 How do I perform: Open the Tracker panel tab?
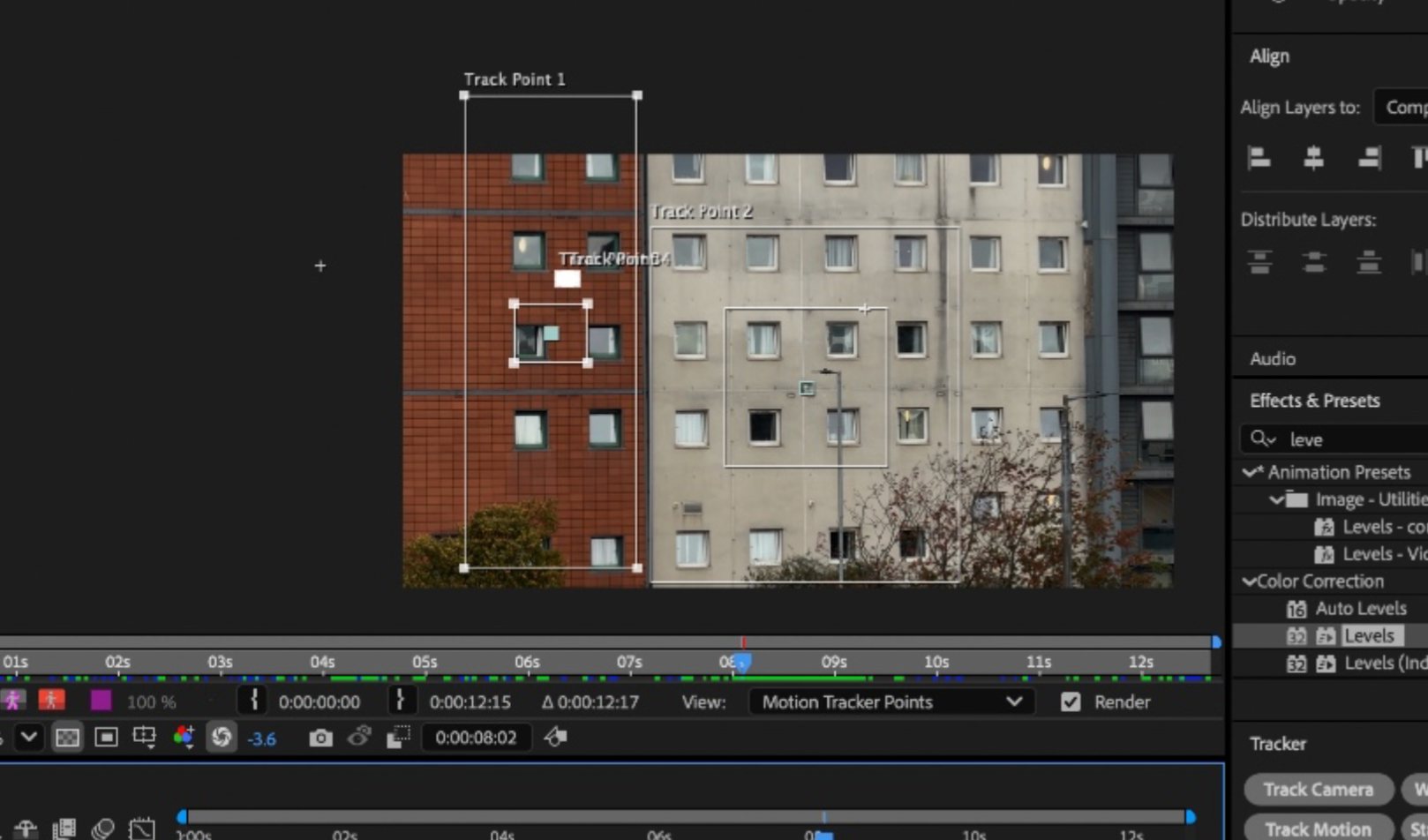[x=1277, y=744]
